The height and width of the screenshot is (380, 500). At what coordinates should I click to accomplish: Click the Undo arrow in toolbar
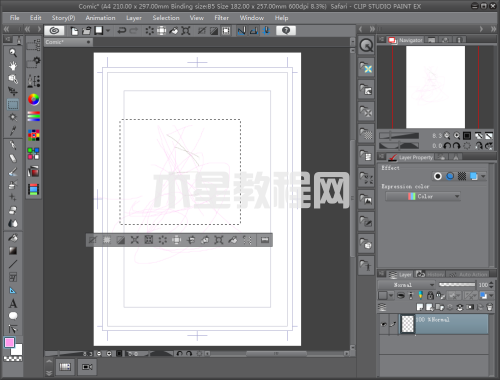[122, 31]
